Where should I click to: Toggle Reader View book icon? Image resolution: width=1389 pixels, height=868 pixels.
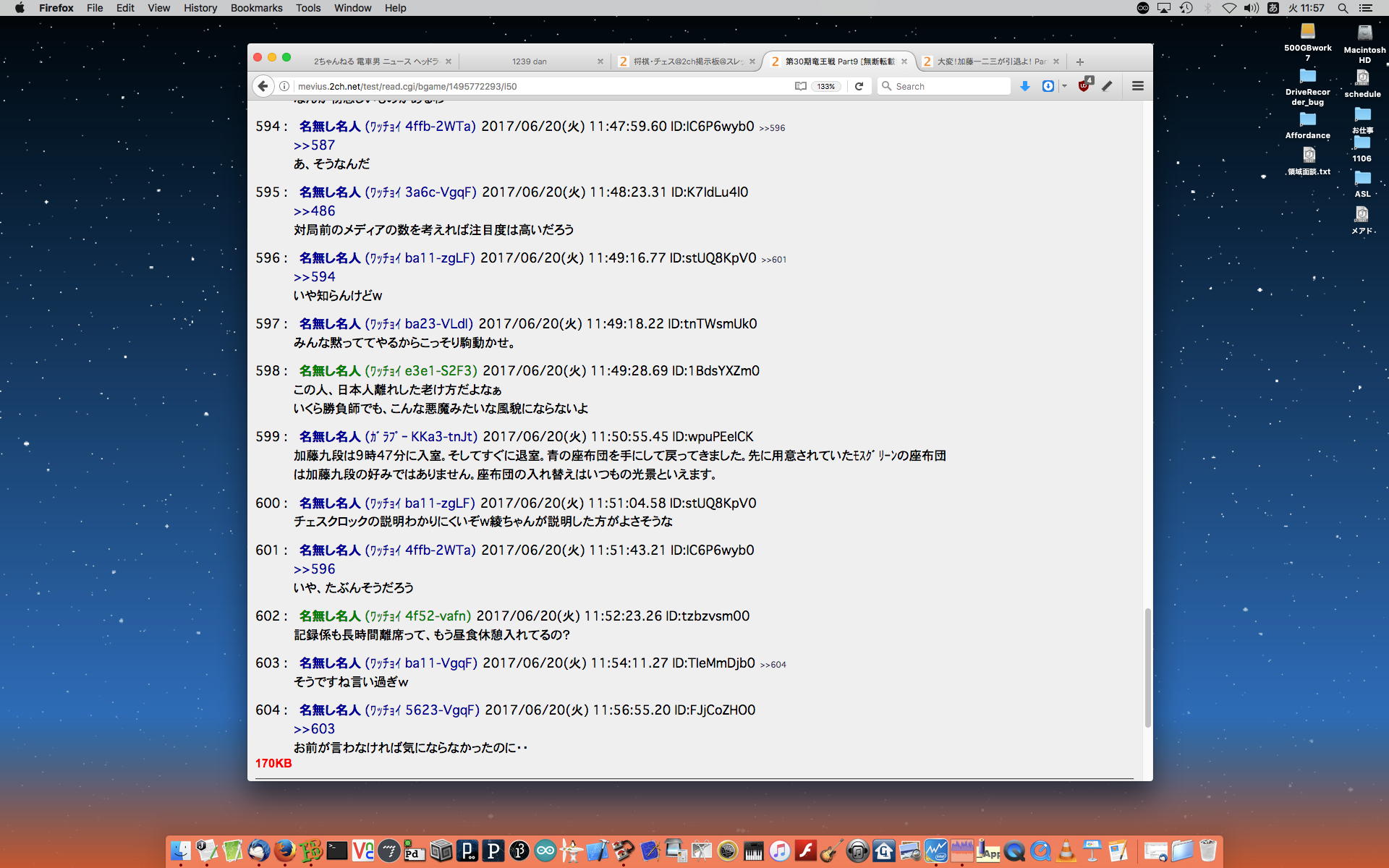pos(800,86)
